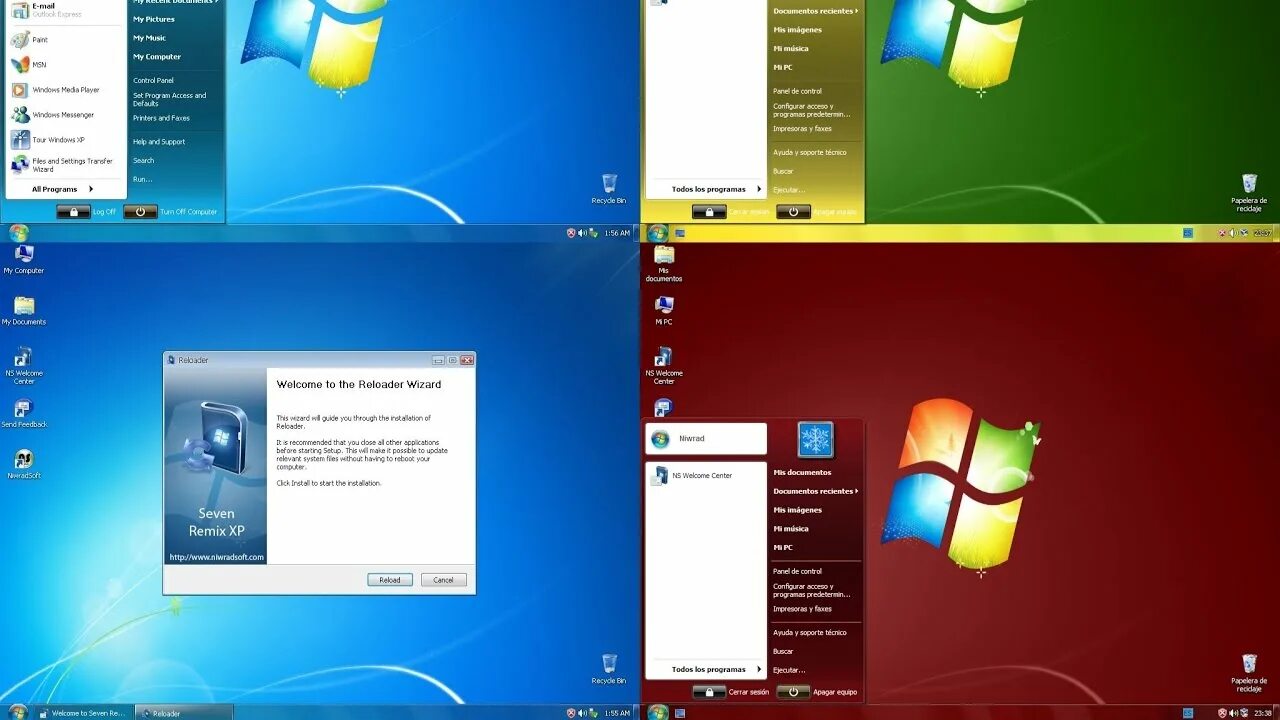Viewport: 1280px width, 720px height.
Task: Open Mi música in the red start menu
Action: coord(790,528)
